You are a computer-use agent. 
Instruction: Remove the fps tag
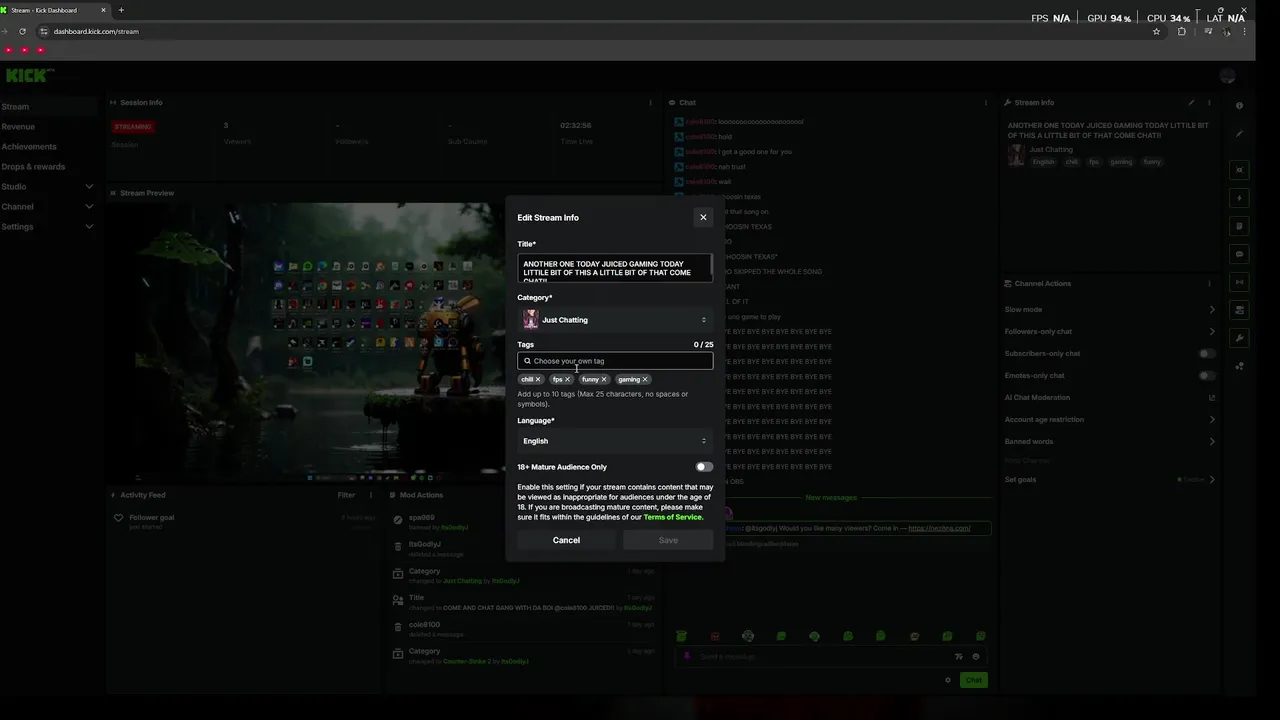[x=567, y=379]
